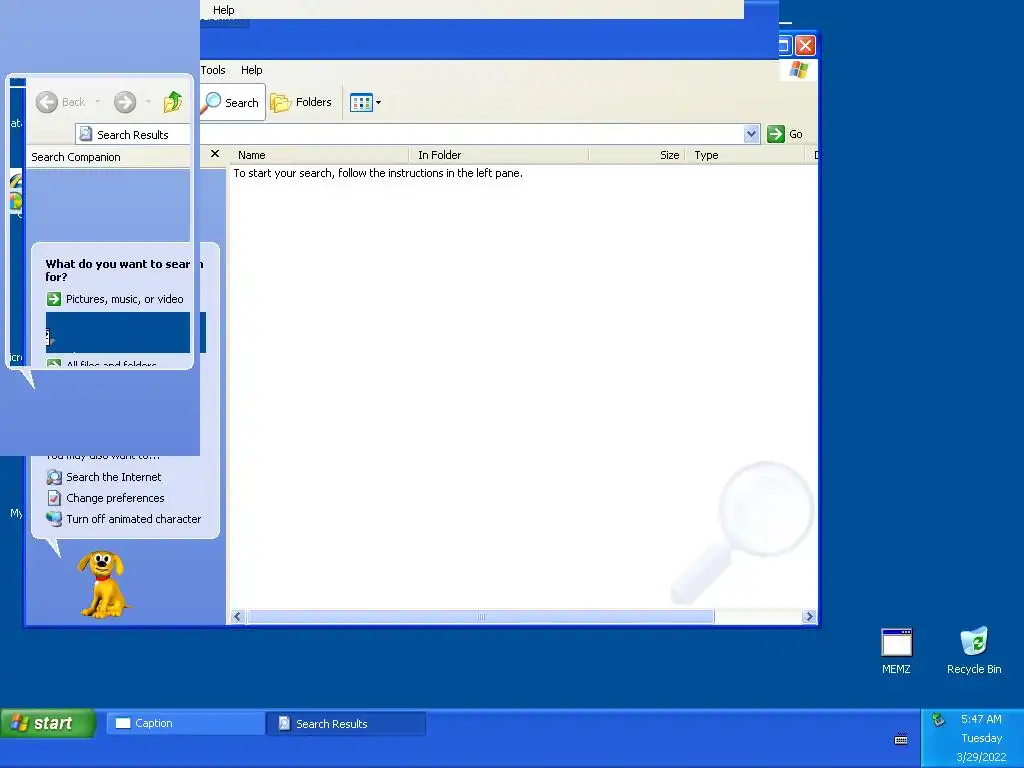This screenshot has width=1024, height=768.
Task: Expand the address bar dropdown arrow
Action: 751,134
